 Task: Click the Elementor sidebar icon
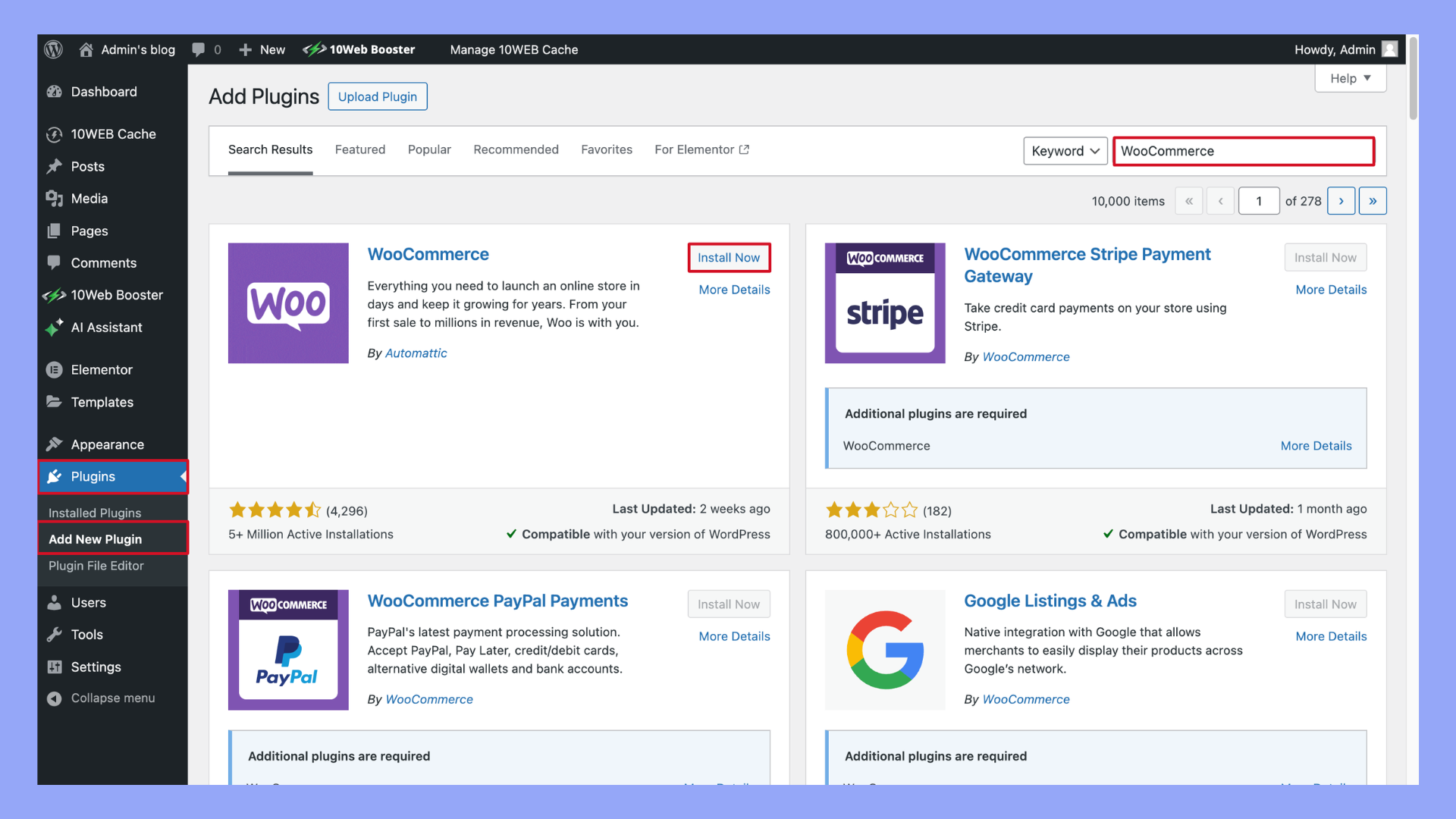(54, 369)
